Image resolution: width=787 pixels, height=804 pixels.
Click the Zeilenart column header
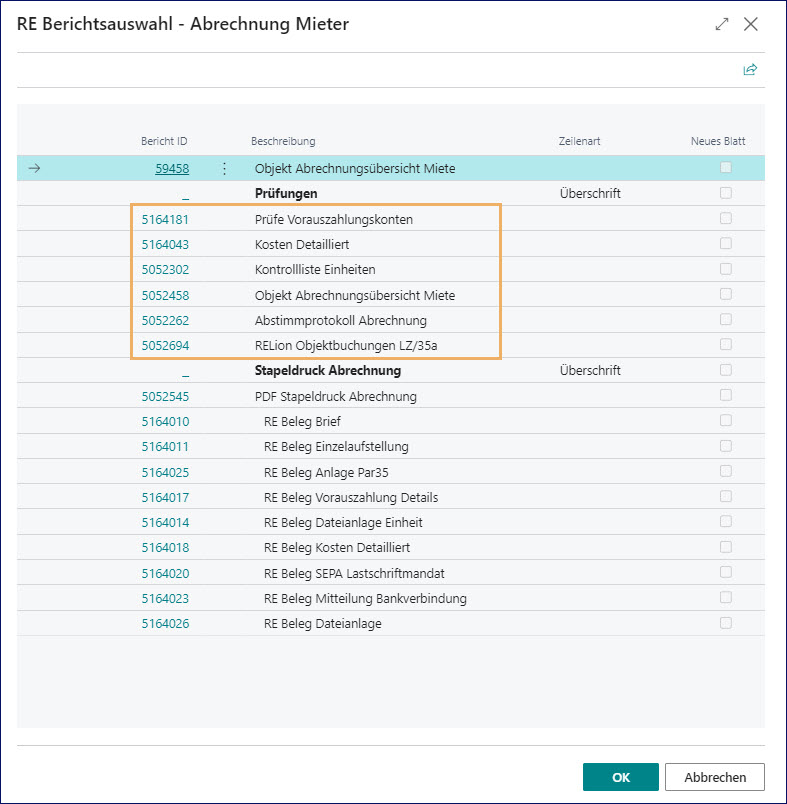pyautogui.click(x=579, y=141)
